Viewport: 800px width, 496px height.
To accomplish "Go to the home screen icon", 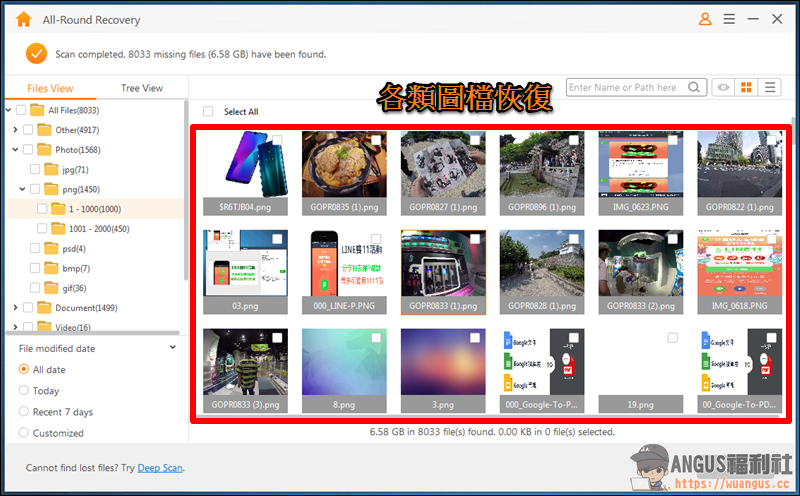I will pos(23,19).
